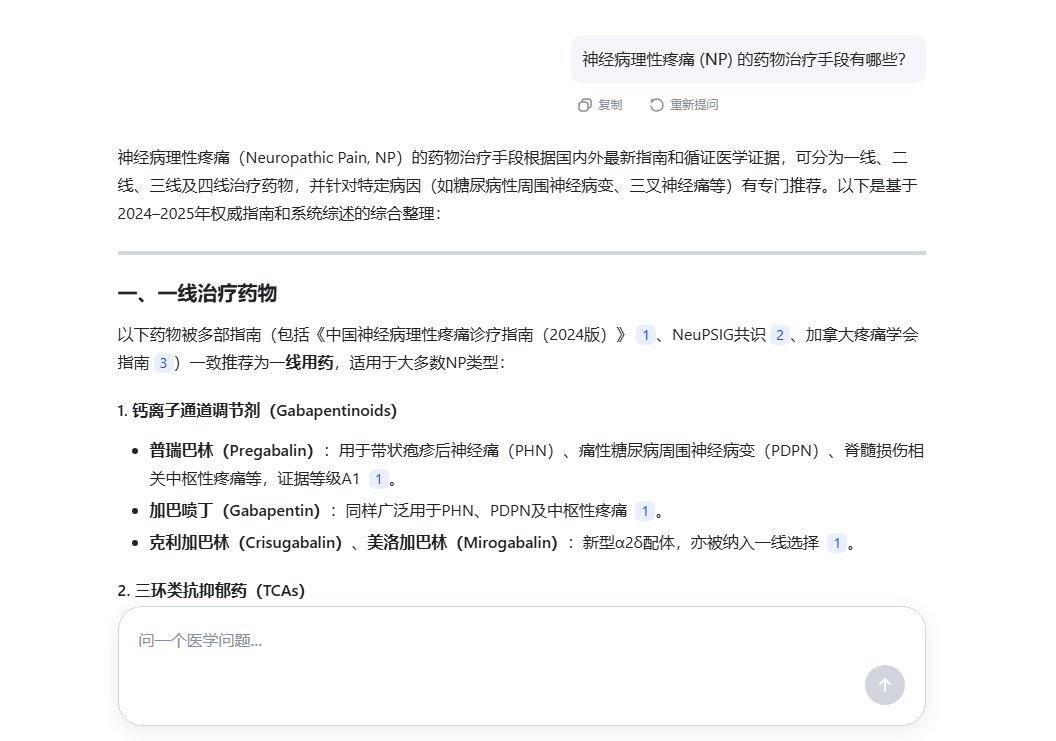Screen dimensions: 1056x741
Task: Expand citation badge 2 for NeuPSIG details
Action: 780,335
